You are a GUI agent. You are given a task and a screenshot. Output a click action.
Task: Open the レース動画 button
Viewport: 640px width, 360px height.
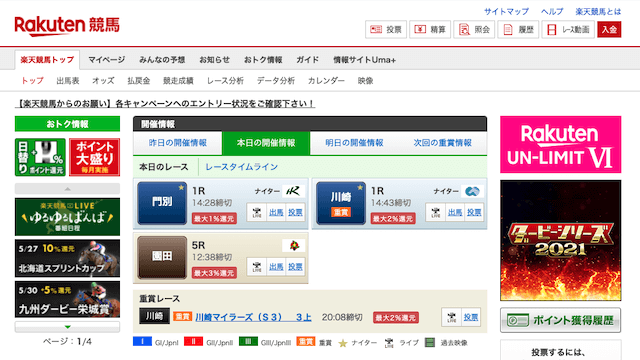[568, 29]
